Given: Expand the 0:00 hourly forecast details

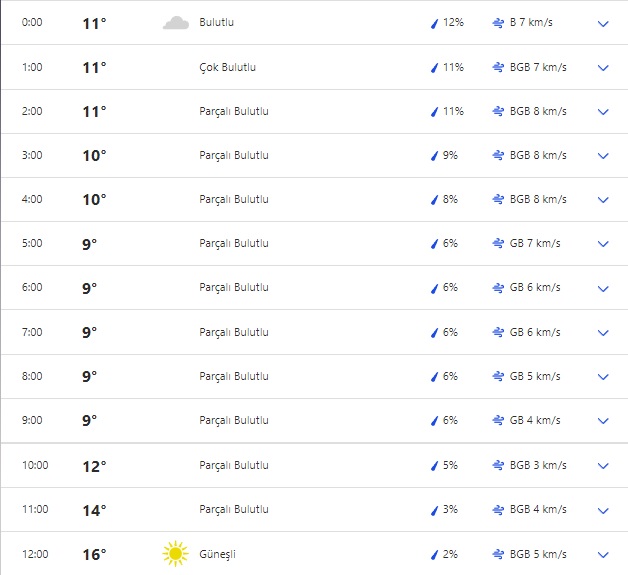Looking at the screenshot, I should pos(602,23).
